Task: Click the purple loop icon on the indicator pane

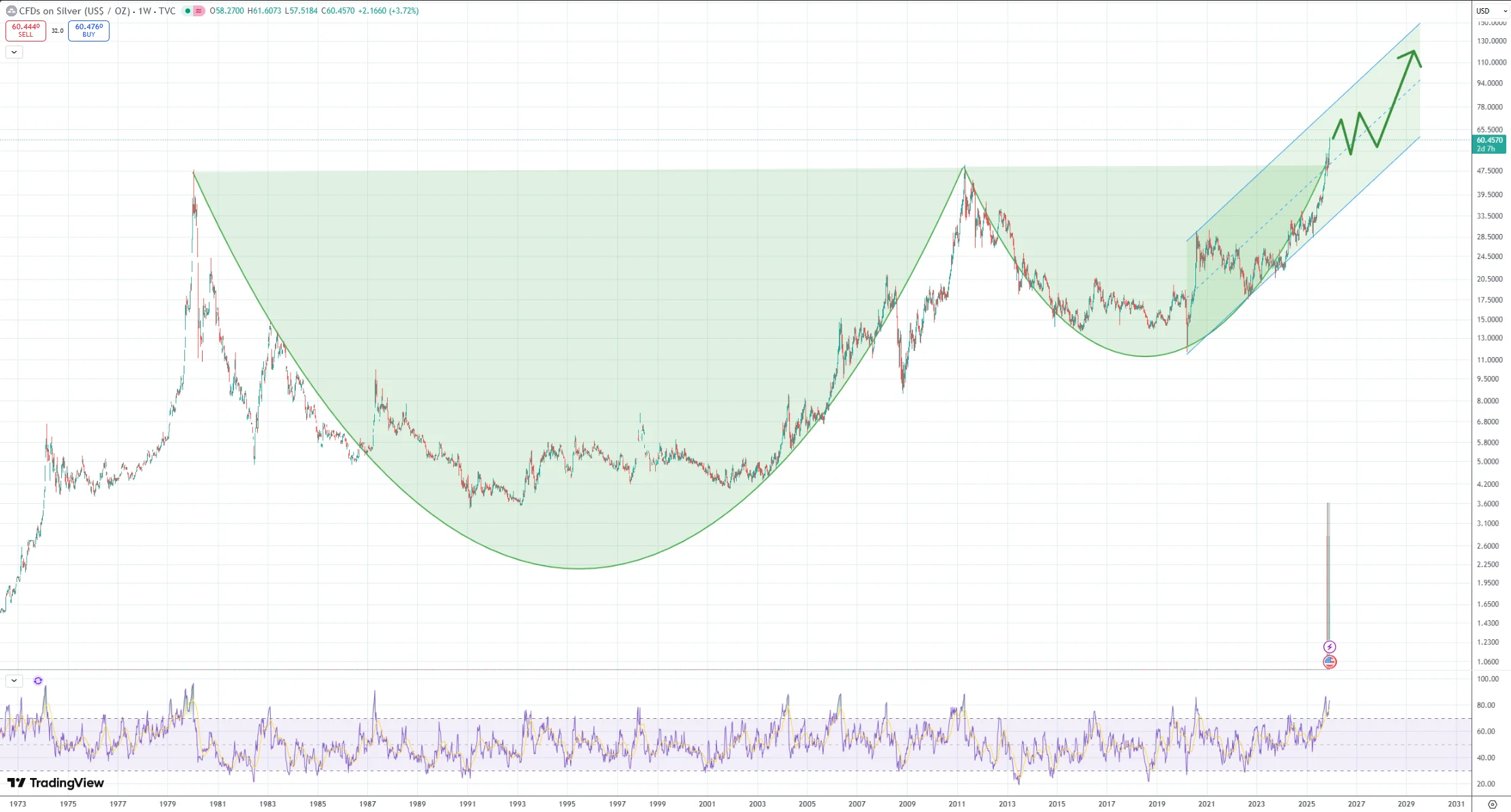Action: (38, 681)
